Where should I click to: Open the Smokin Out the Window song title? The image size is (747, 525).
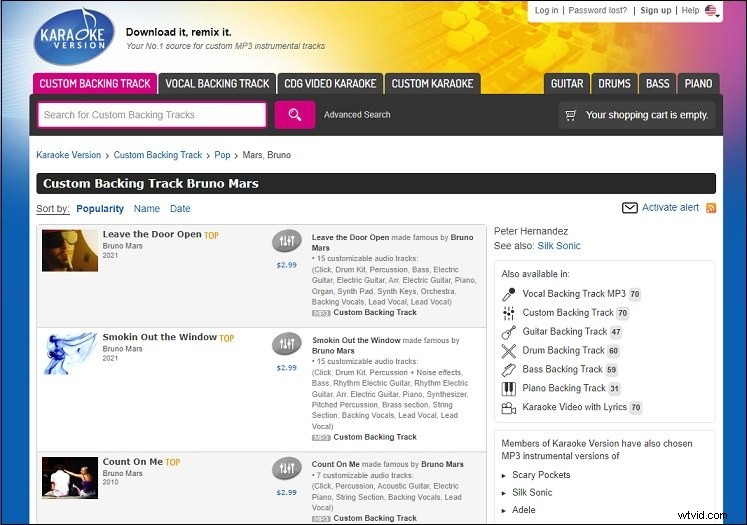tap(160, 337)
